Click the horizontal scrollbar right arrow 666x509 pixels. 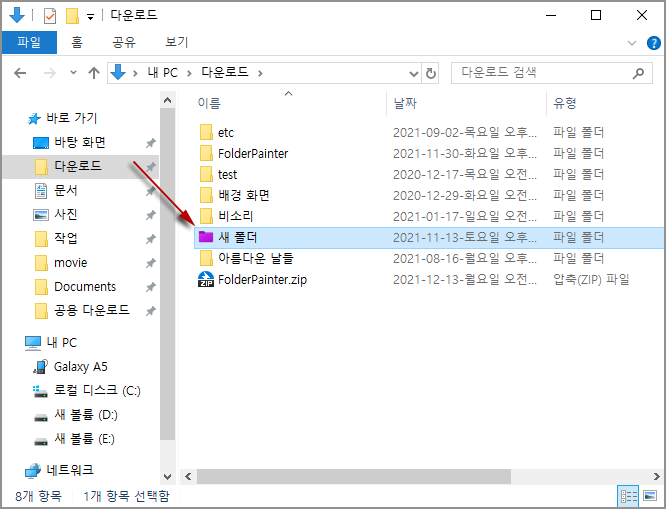coord(657,477)
